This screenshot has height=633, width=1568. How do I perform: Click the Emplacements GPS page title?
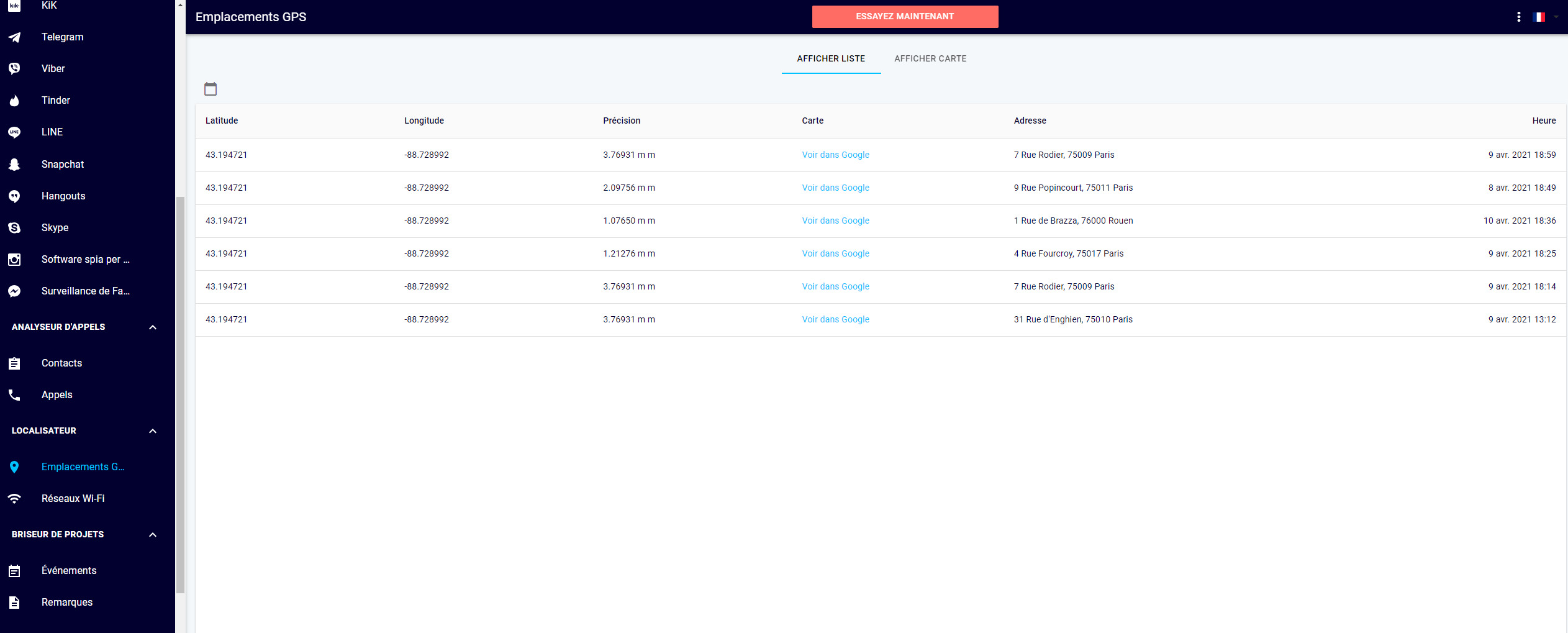251,17
